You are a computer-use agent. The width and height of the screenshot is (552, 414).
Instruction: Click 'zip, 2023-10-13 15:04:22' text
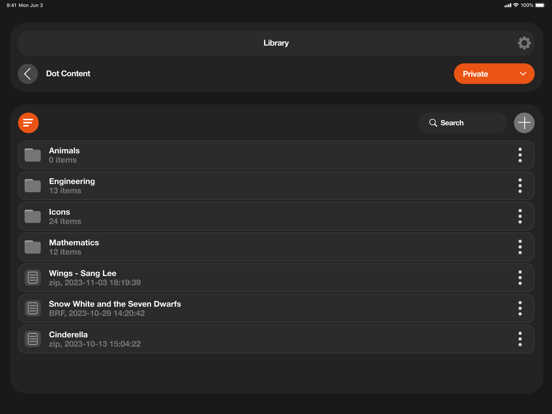[x=95, y=344]
